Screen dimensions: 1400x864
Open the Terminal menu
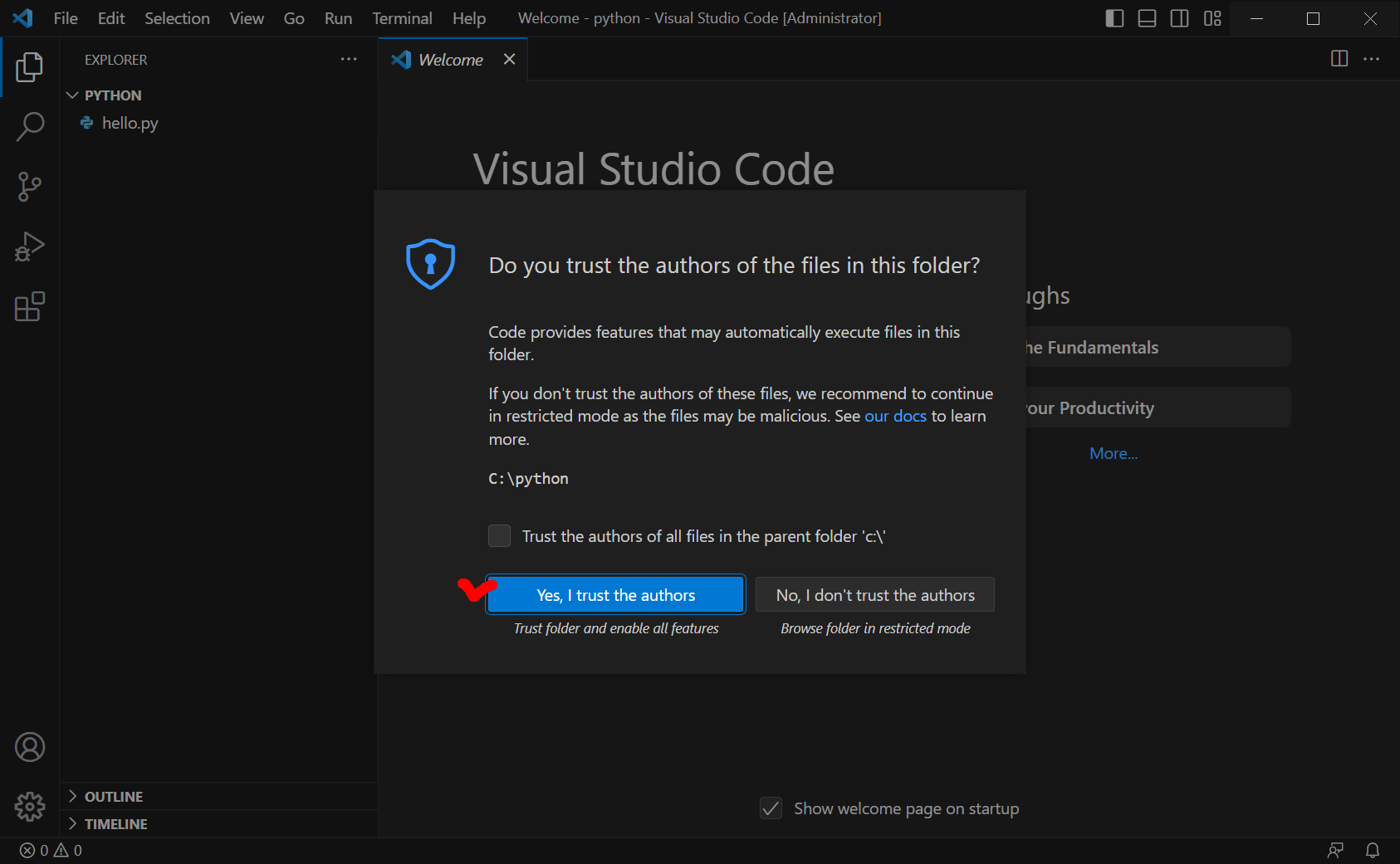coord(402,18)
